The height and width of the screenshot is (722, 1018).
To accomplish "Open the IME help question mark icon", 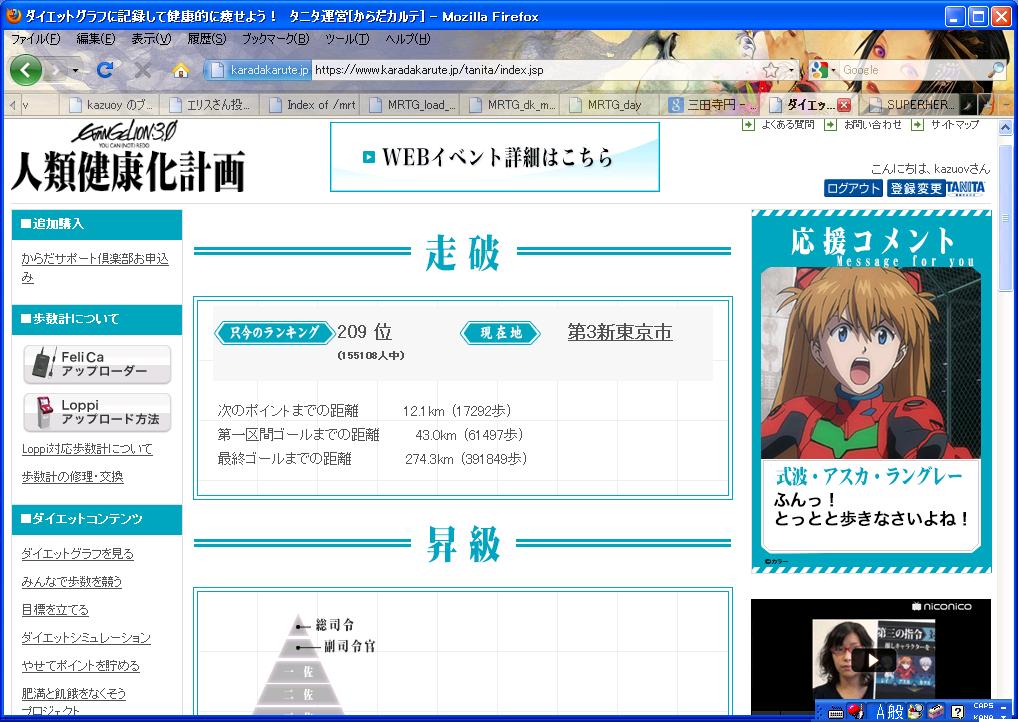I will (x=957, y=712).
